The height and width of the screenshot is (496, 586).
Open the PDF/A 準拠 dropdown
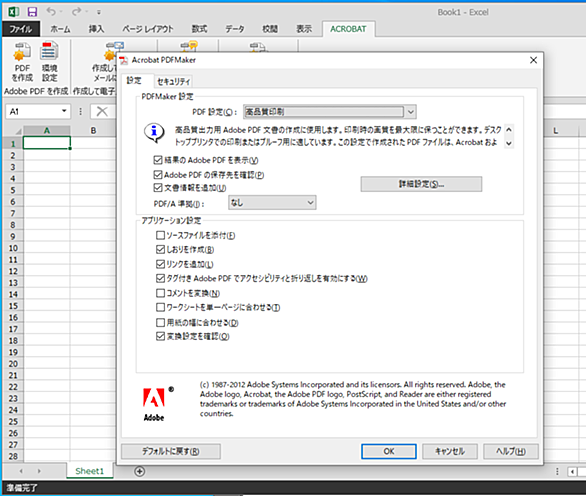coord(272,203)
